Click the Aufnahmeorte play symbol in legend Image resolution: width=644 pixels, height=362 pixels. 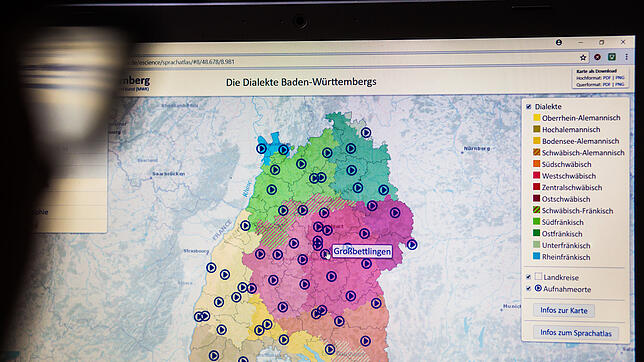(x=538, y=288)
